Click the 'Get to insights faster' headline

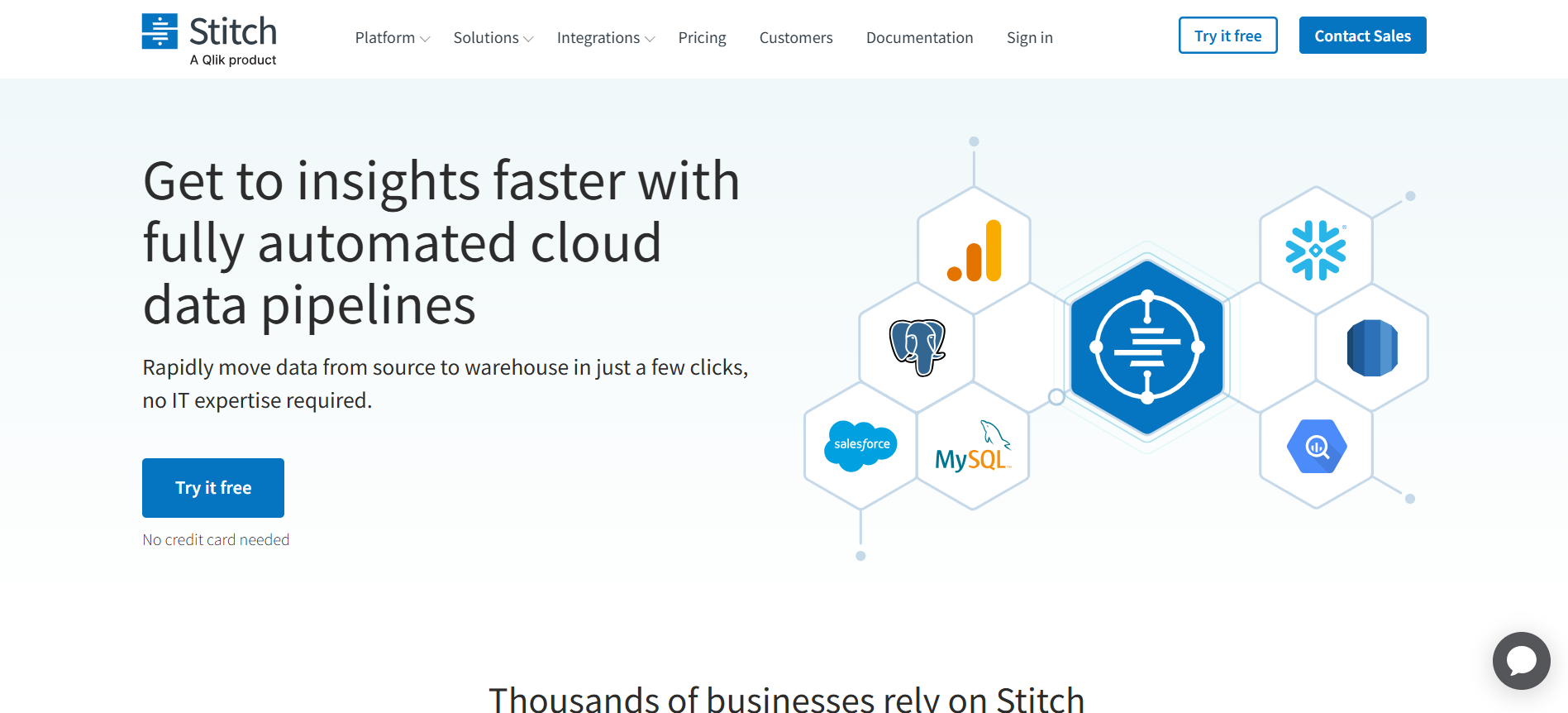[x=441, y=243]
